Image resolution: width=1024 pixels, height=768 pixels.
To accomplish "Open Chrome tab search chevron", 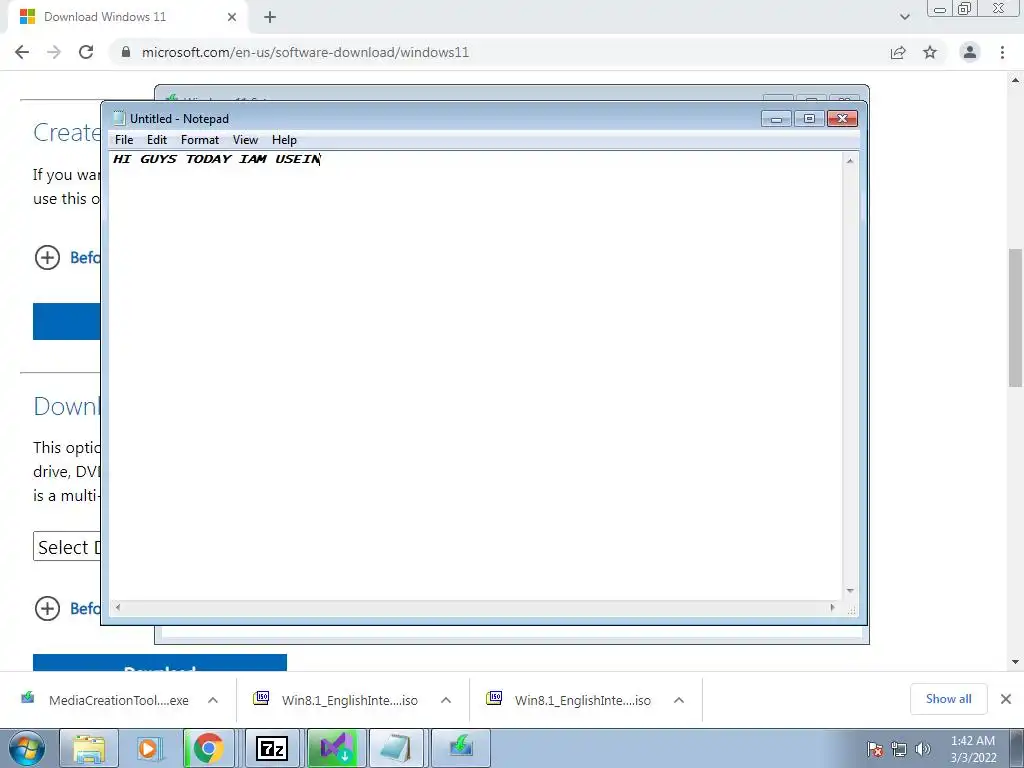I will [904, 17].
